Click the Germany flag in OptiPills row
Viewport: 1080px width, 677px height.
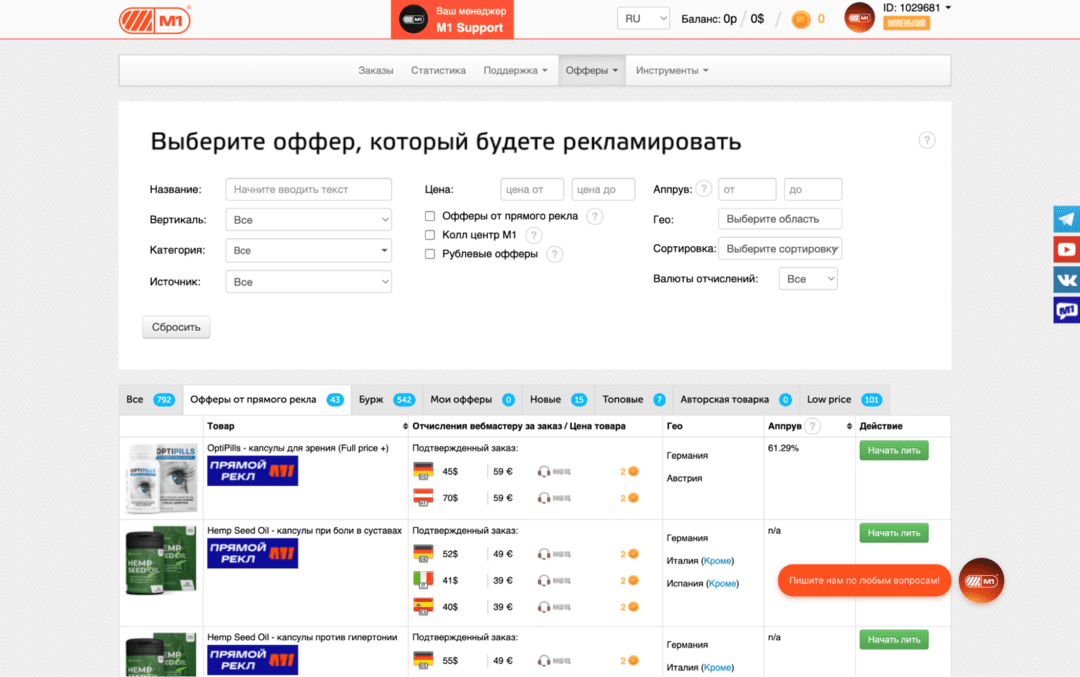pos(423,472)
